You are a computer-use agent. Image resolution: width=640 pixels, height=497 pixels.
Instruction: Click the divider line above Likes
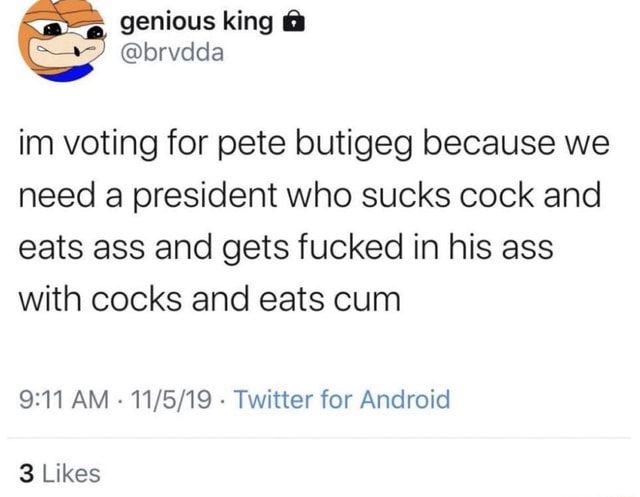[x=320, y=438]
